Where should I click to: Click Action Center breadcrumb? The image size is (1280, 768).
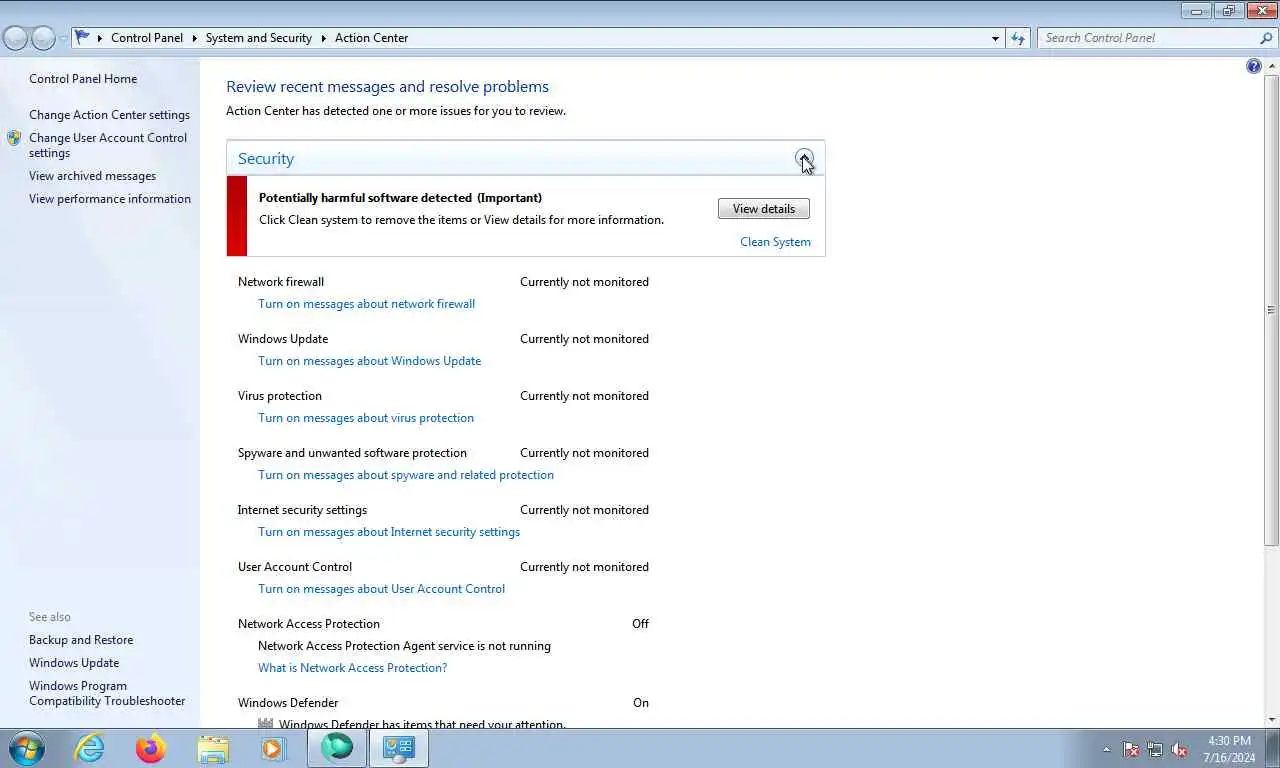tap(371, 38)
